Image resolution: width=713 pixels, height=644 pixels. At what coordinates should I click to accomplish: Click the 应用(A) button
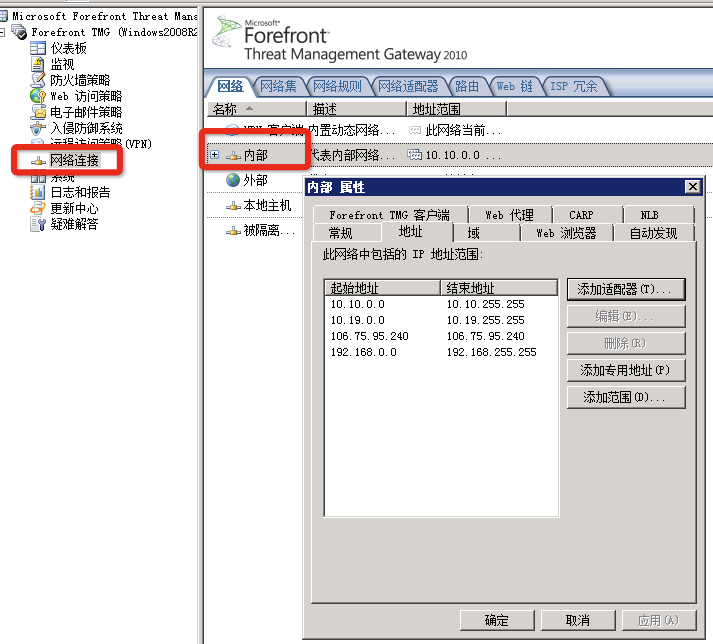click(x=659, y=620)
